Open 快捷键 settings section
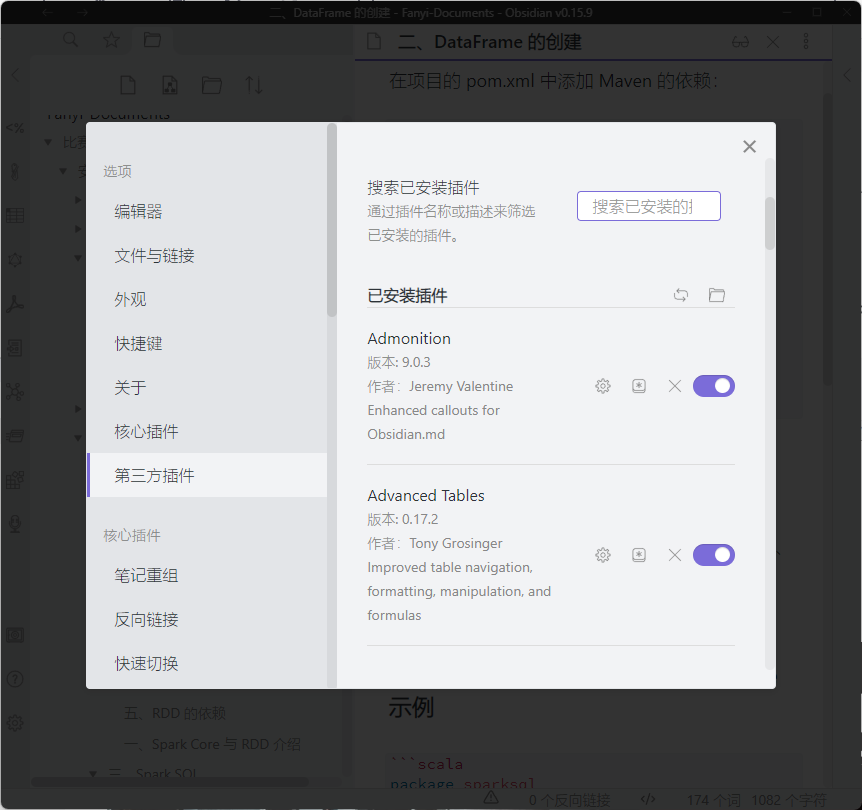Screen dimensions: 862x810 (x=207, y=344)
